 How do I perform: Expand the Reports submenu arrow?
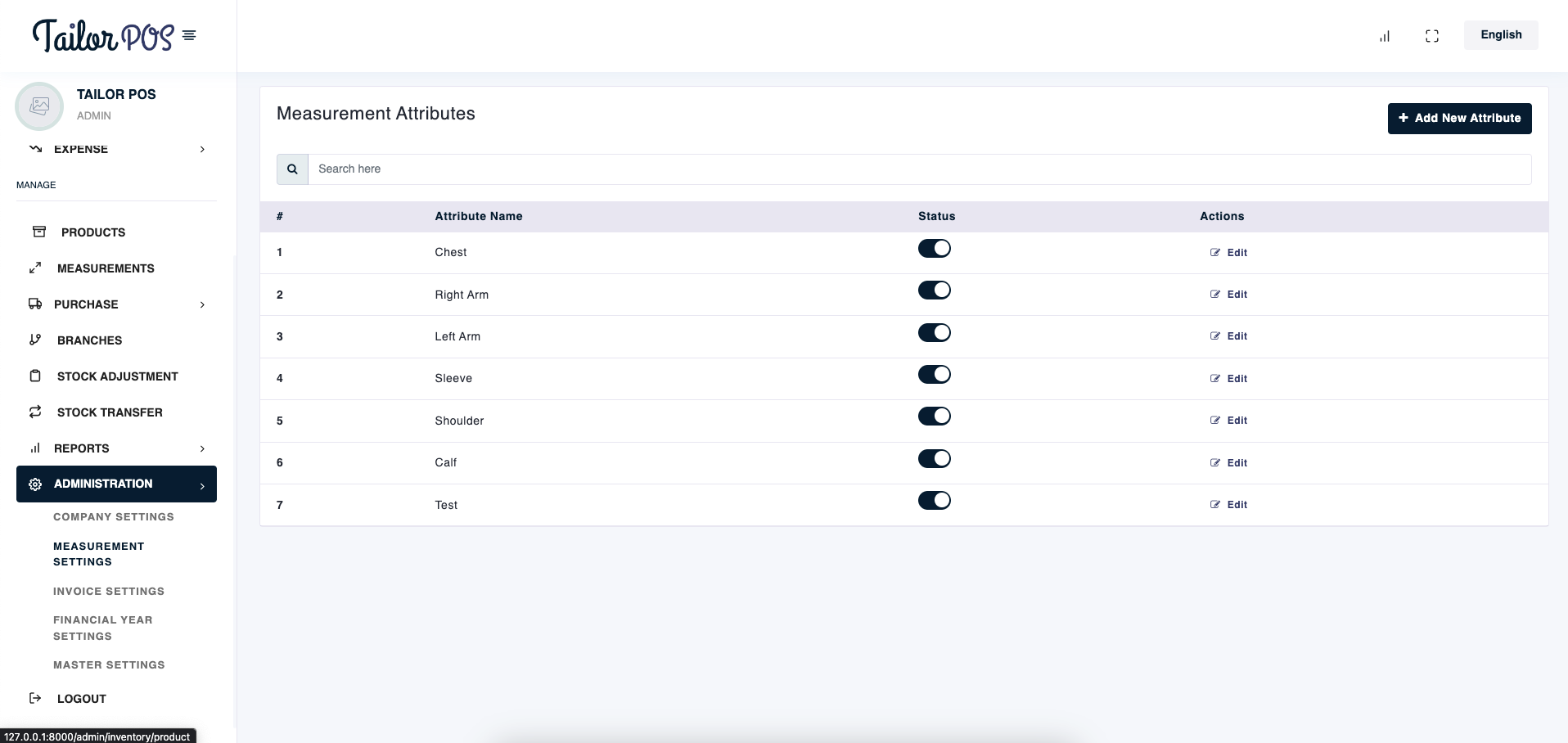click(x=202, y=449)
